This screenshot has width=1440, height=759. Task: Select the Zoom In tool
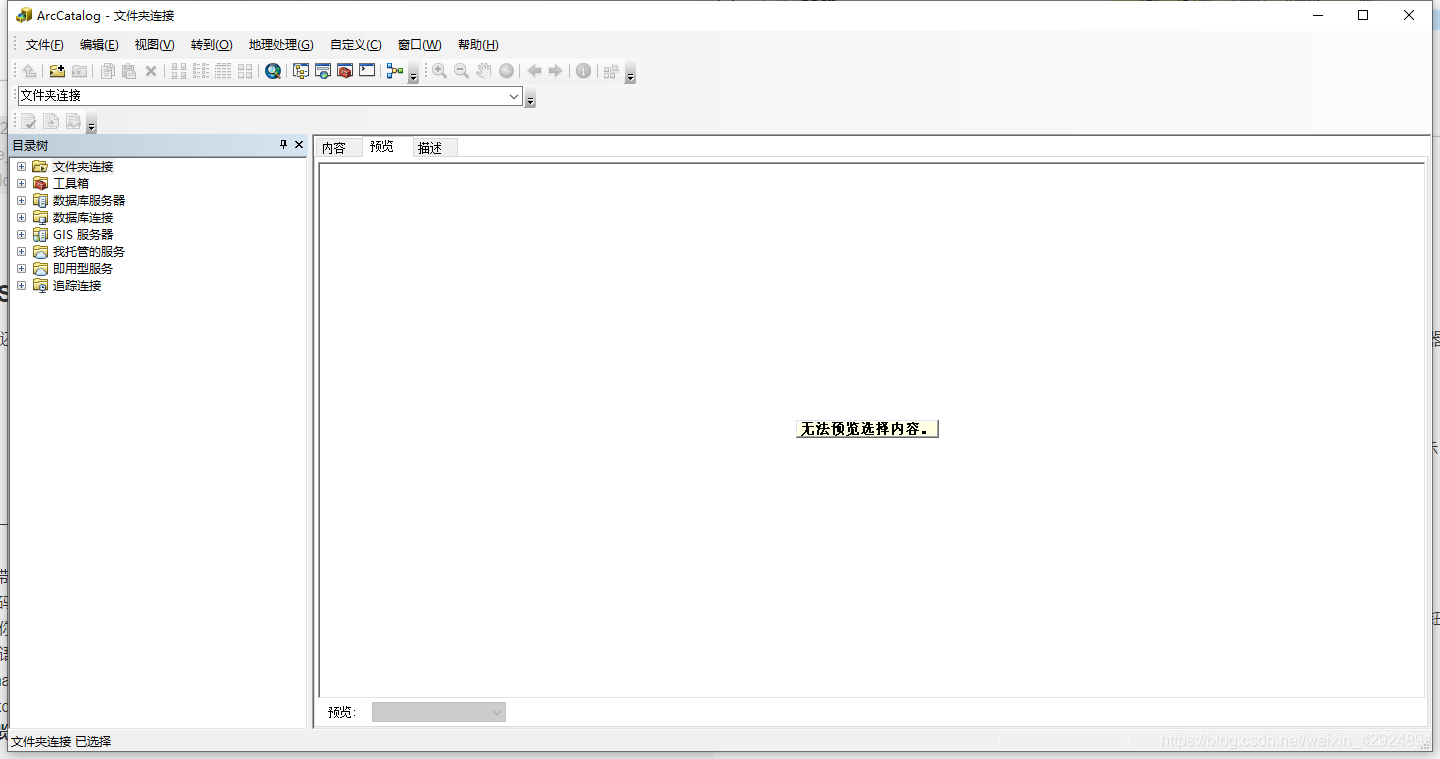(439, 71)
